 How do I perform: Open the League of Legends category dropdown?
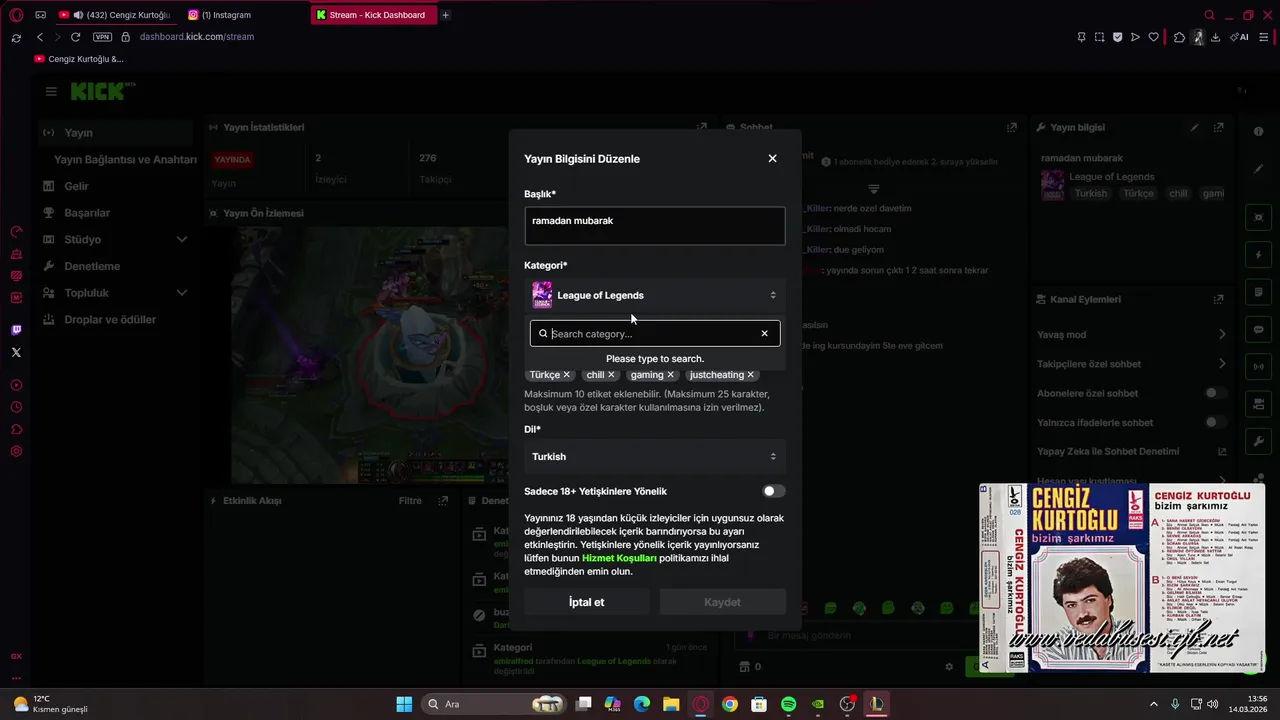655,295
